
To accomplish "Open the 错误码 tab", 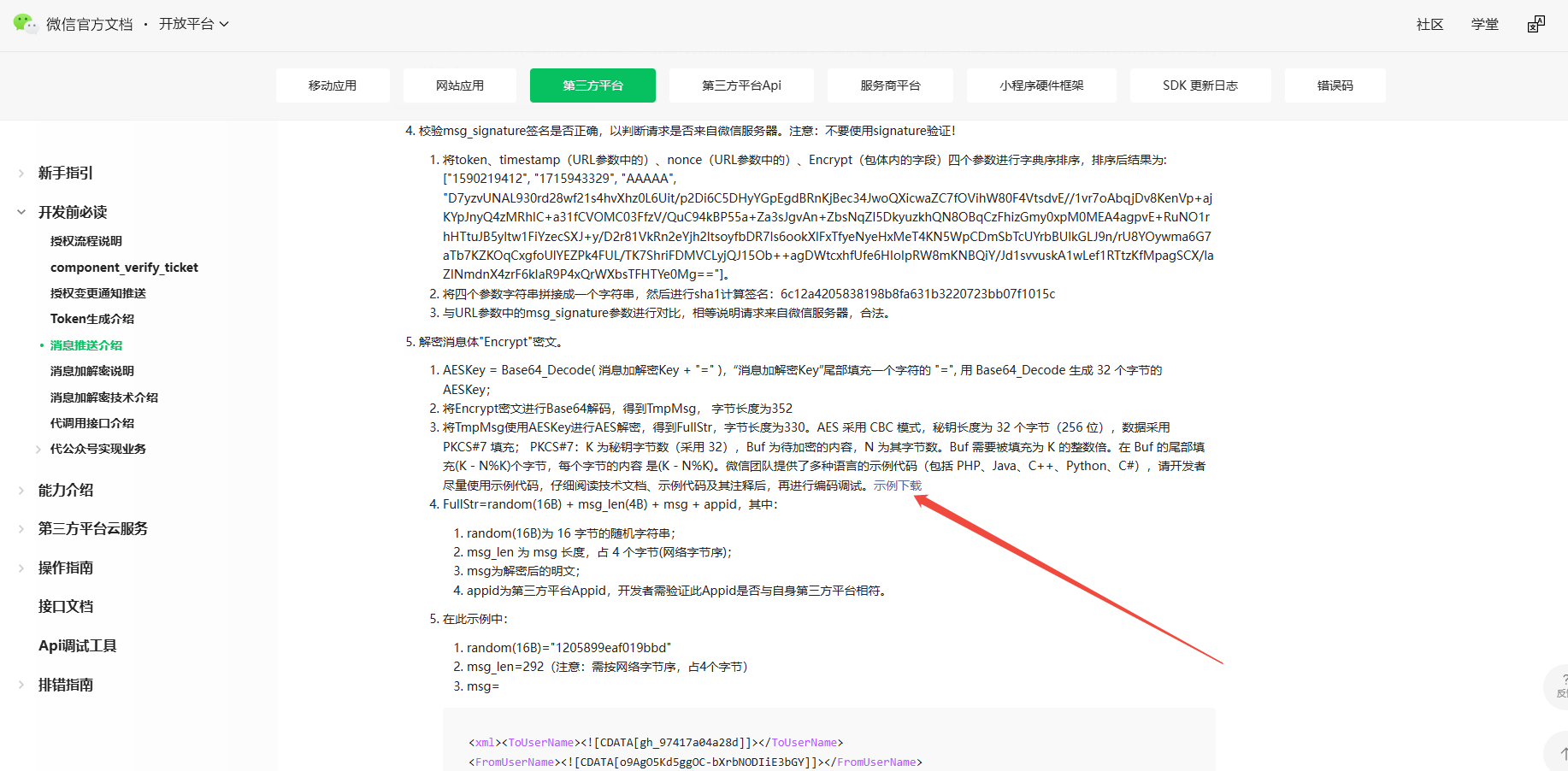I will 1335,85.
